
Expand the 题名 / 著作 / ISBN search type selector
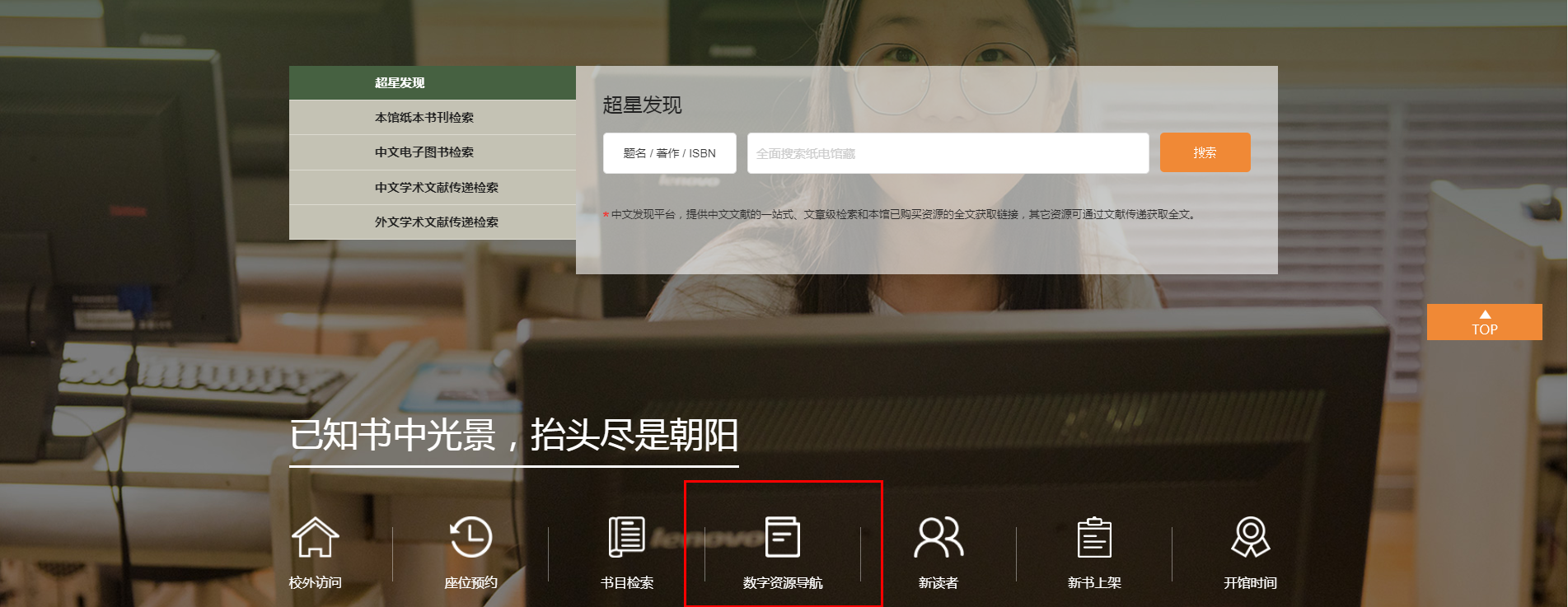[669, 153]
